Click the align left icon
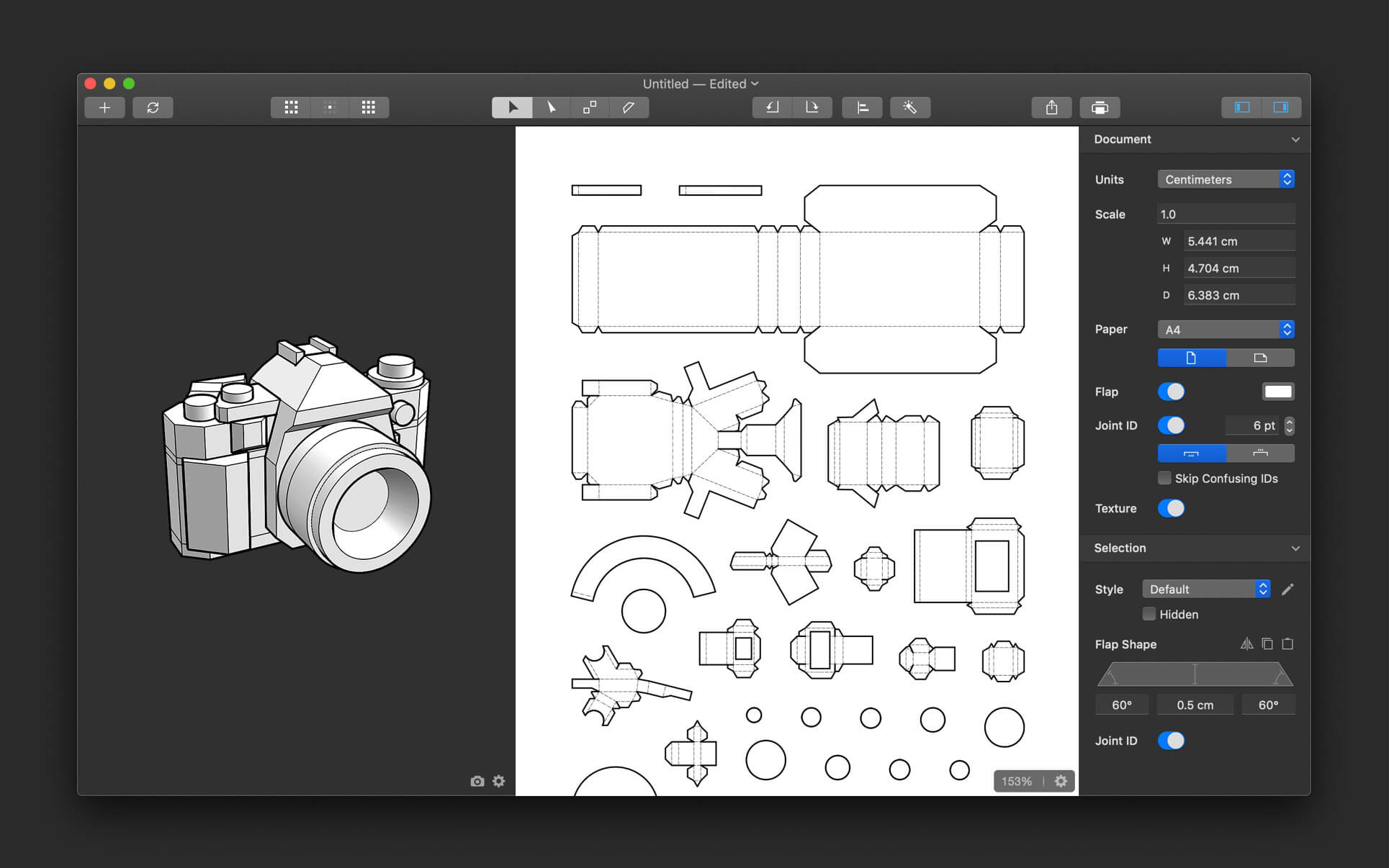Viewport: 1389px width, 868px height. (862, 107)
